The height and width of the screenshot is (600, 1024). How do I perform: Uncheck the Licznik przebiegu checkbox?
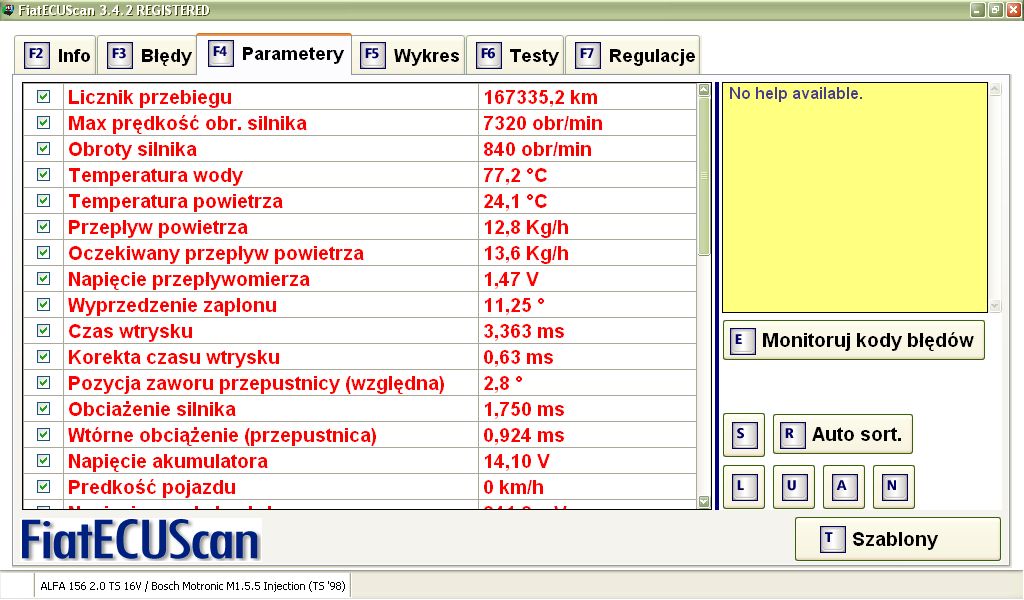[x=43, y=97]
